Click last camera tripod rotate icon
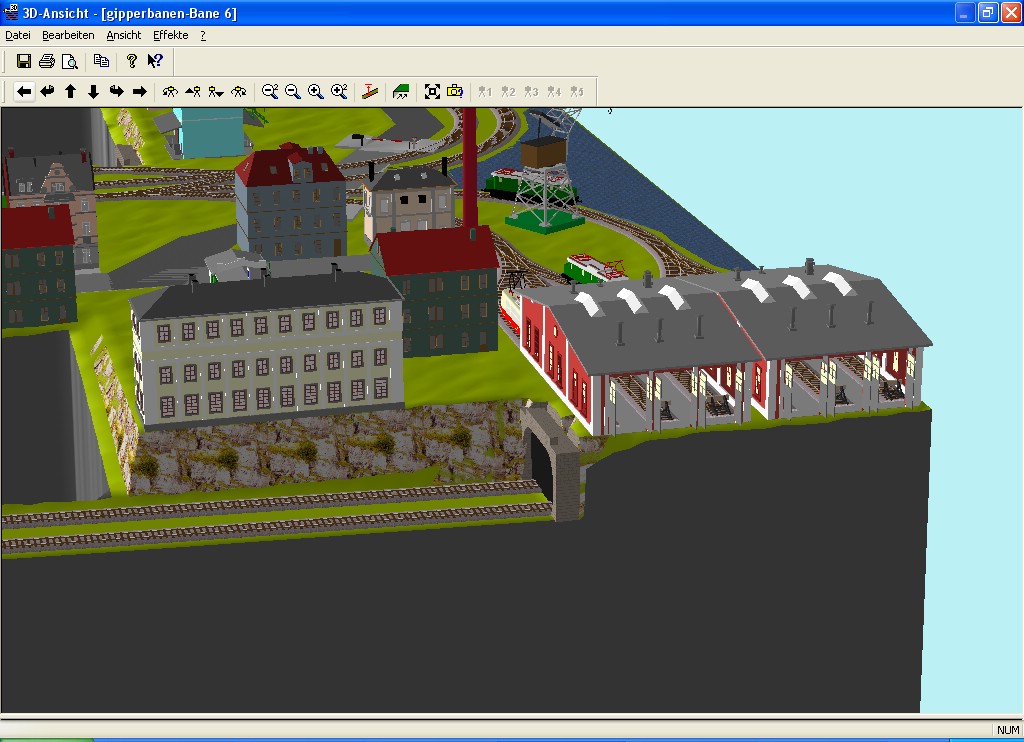The height and width of the screenshot is (742, 1024). [239, 91]
